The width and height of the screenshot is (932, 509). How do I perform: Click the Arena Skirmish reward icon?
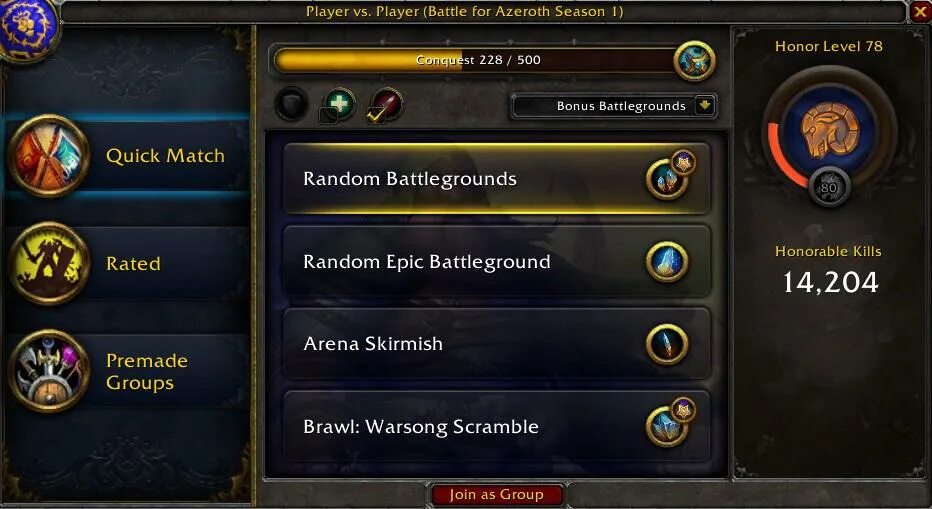coord(667,344)
